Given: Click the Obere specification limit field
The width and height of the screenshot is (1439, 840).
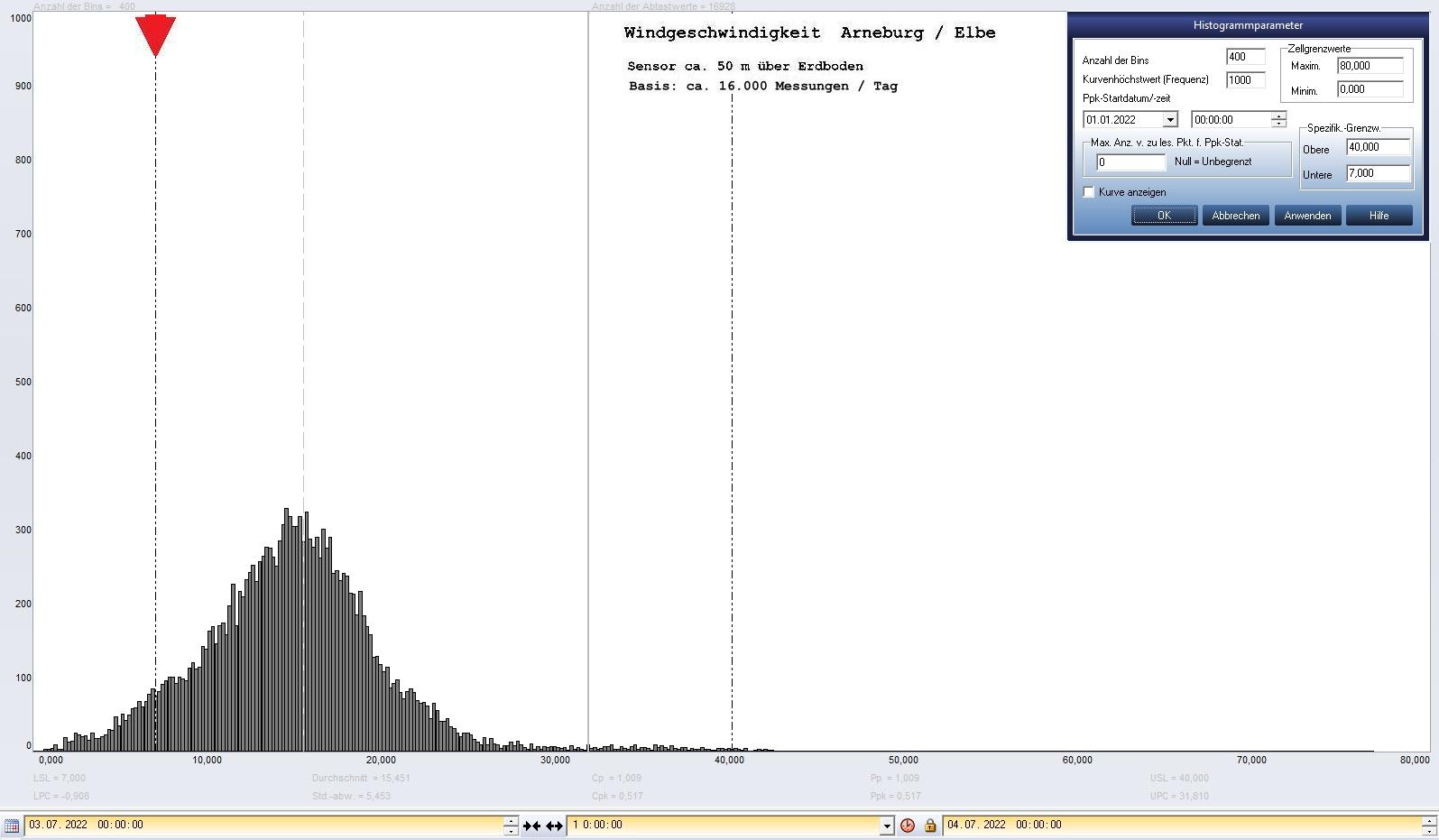Looking at the screenshot, I should tap(1378, 147).
